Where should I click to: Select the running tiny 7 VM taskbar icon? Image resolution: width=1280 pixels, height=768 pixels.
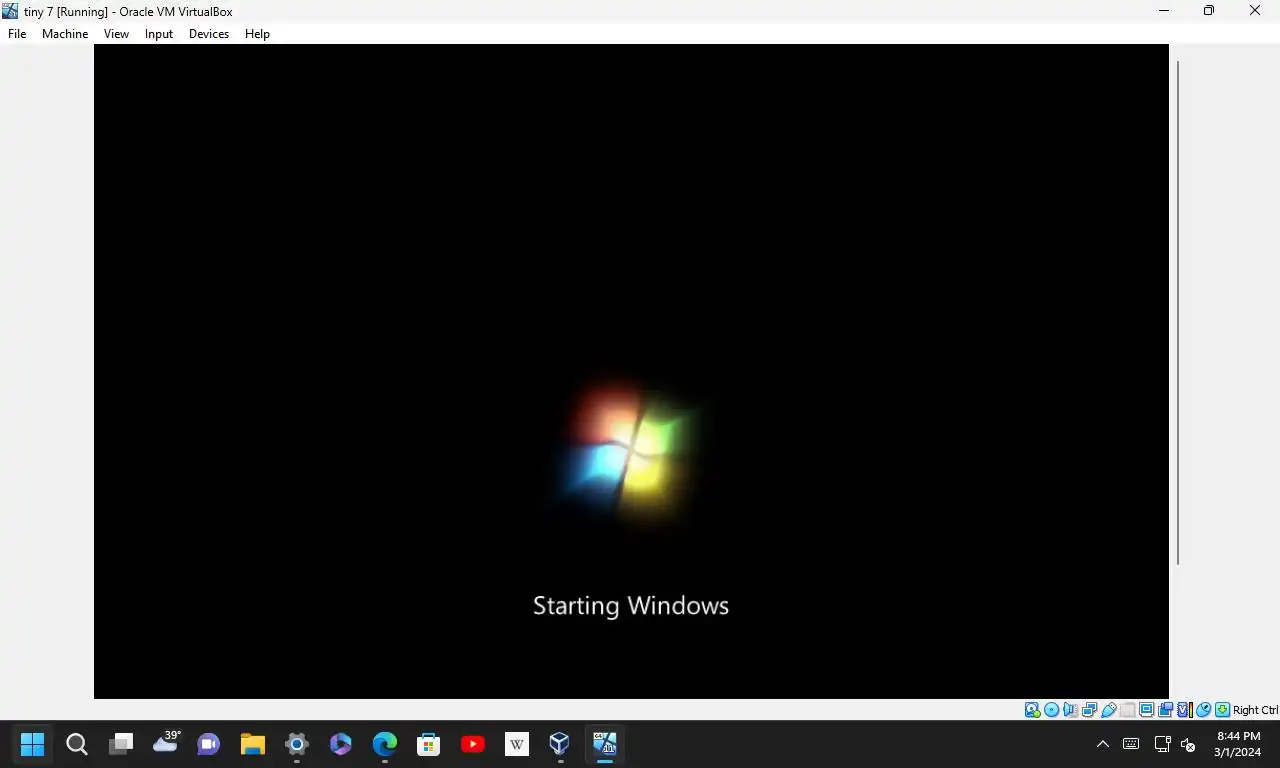(x=605, y=744)
